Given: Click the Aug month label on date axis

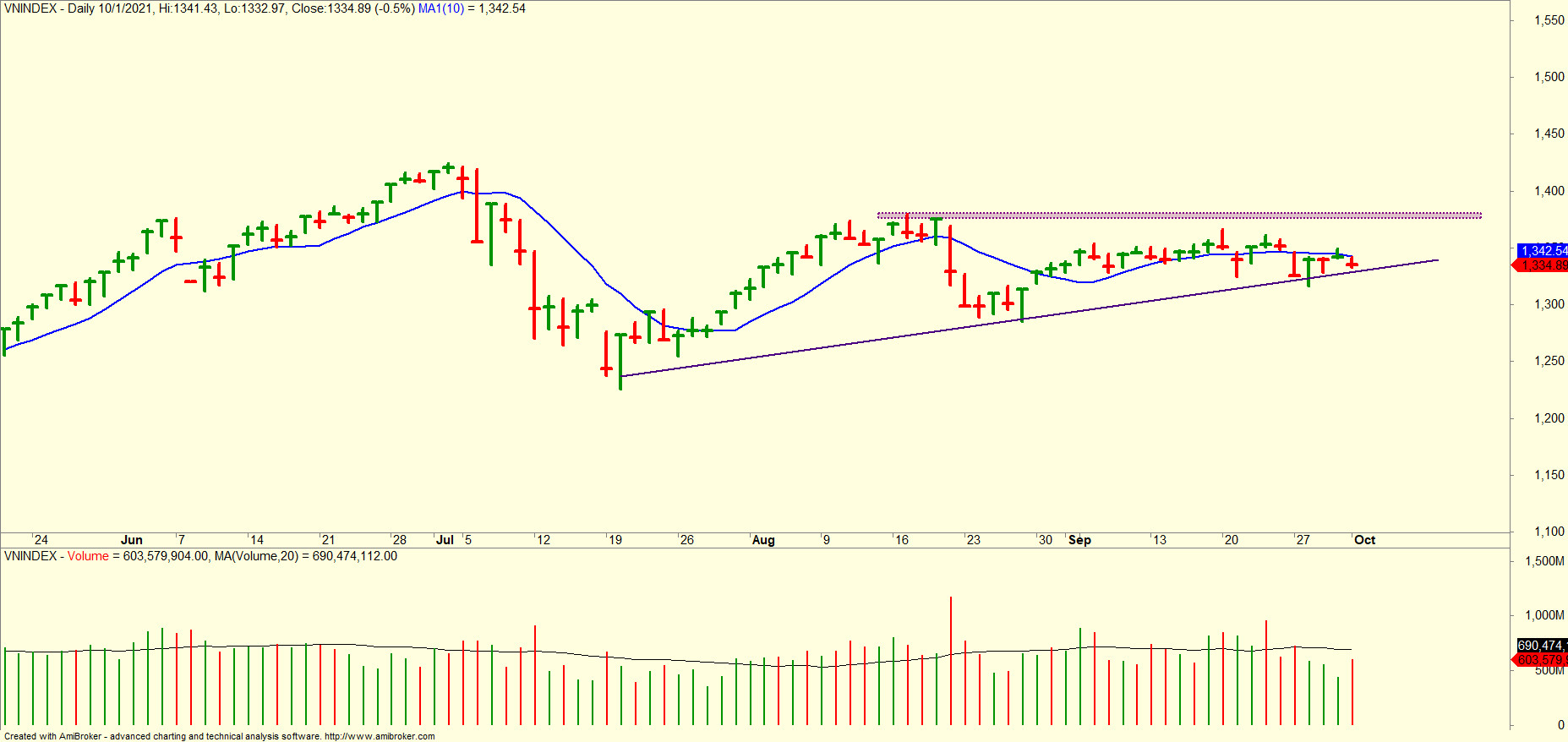Looking at the screenshot, I should click(x=763, y=540).
